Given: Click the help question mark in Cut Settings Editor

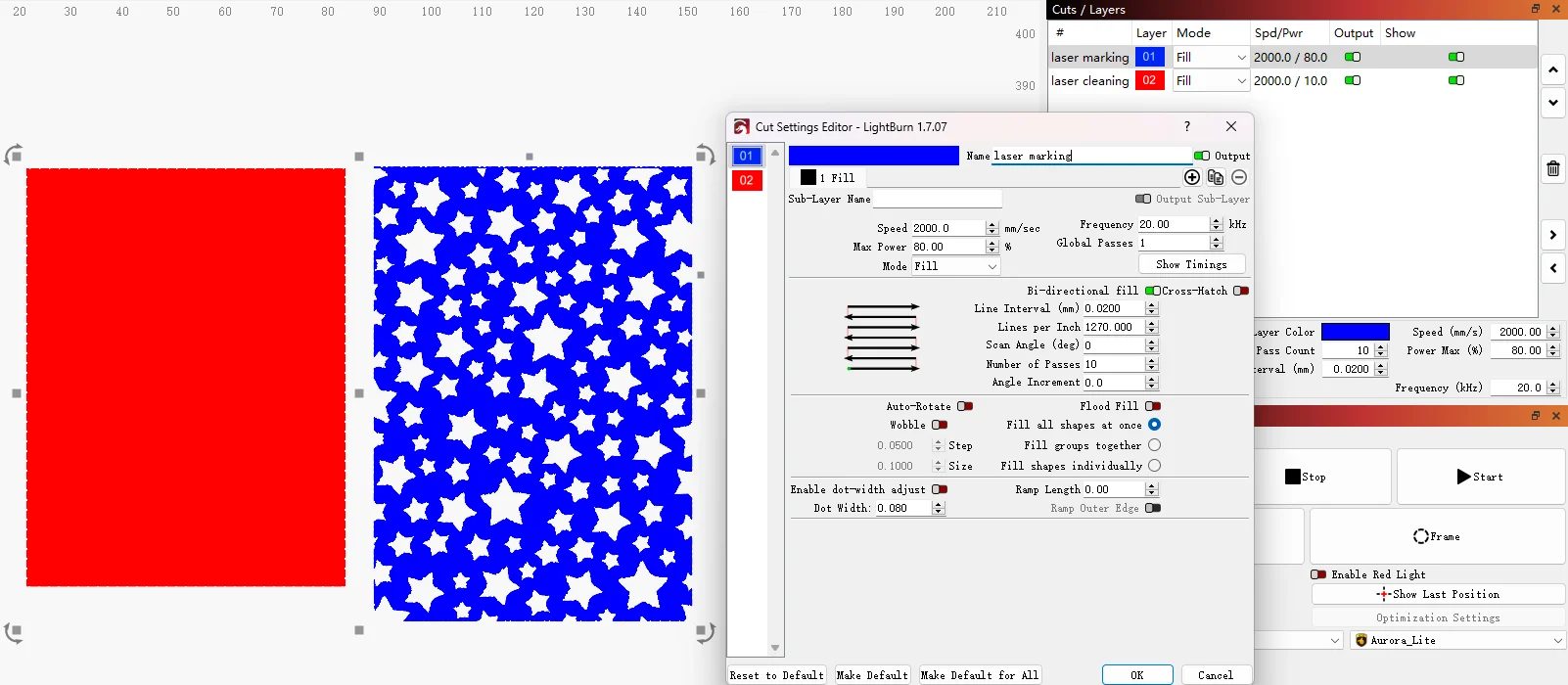Looking at the screenshot, I should [1187, 126].
